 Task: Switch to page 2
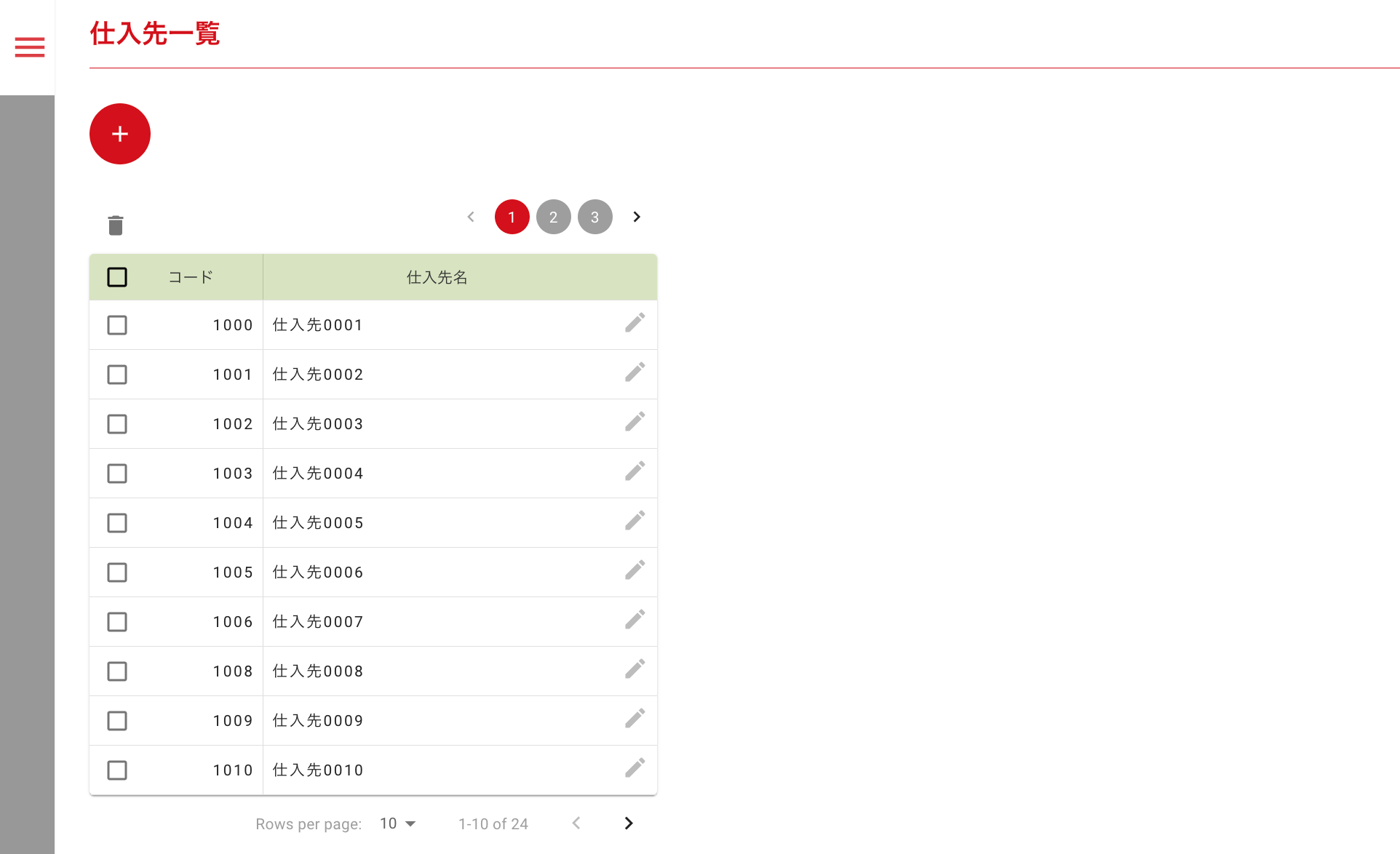click(554, 217)
